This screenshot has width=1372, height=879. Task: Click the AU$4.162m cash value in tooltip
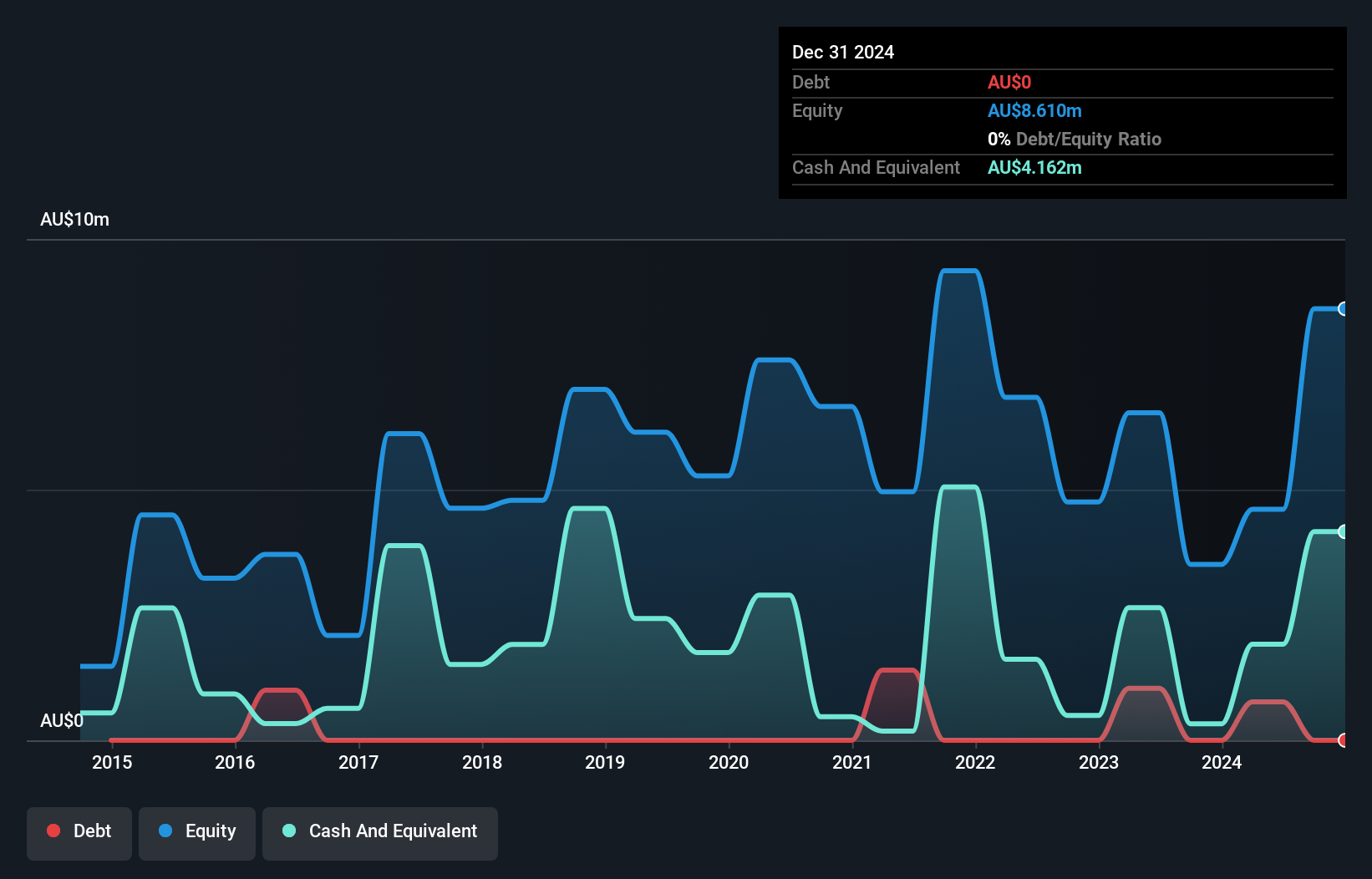coord(1034,167)
